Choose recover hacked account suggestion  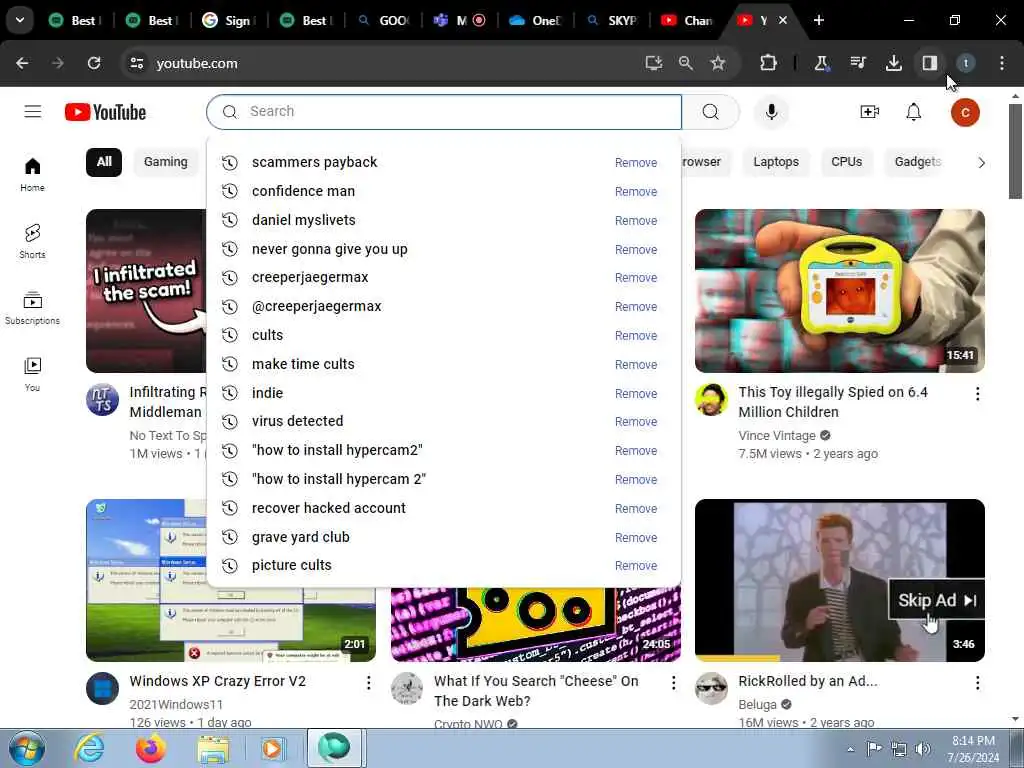click(x=444, y=508)
